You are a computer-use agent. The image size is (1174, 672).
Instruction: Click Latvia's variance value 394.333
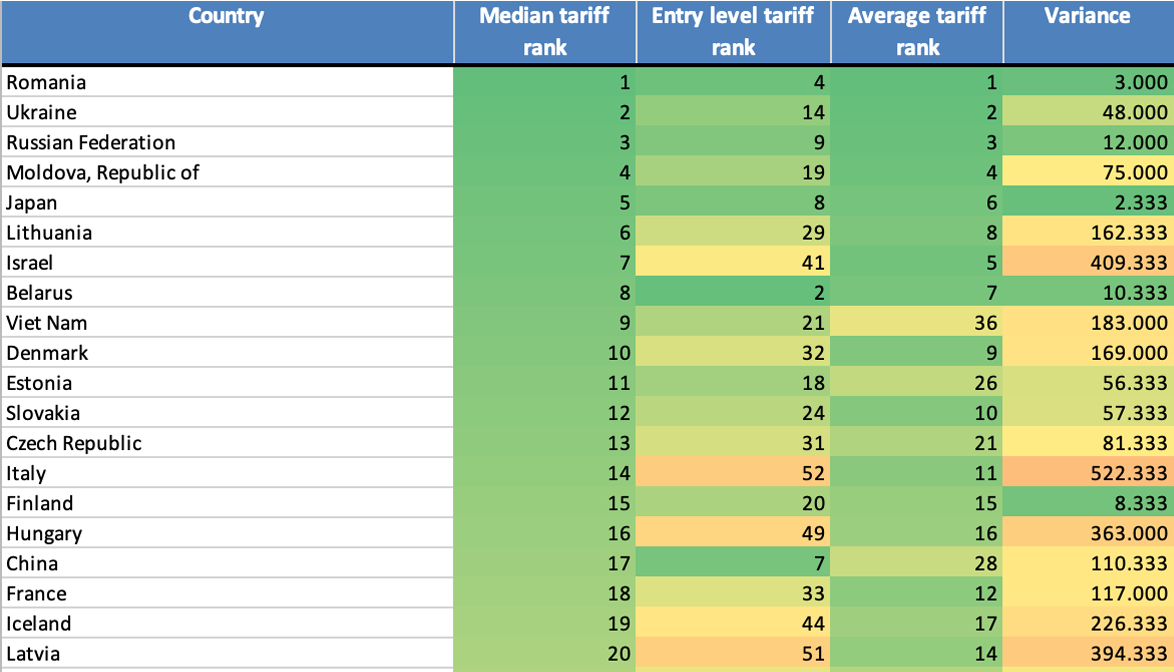point(1130,653)
